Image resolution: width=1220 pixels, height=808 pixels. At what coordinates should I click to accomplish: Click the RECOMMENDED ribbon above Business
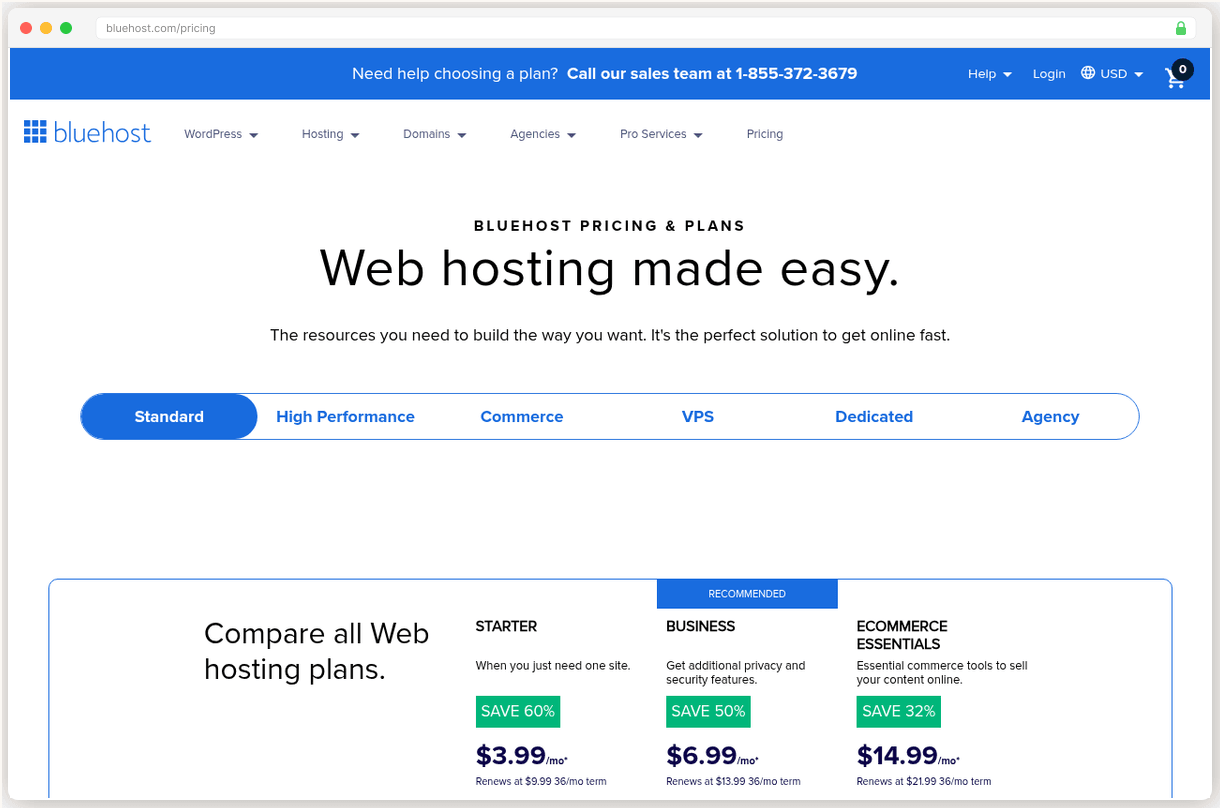coord(747,593)
